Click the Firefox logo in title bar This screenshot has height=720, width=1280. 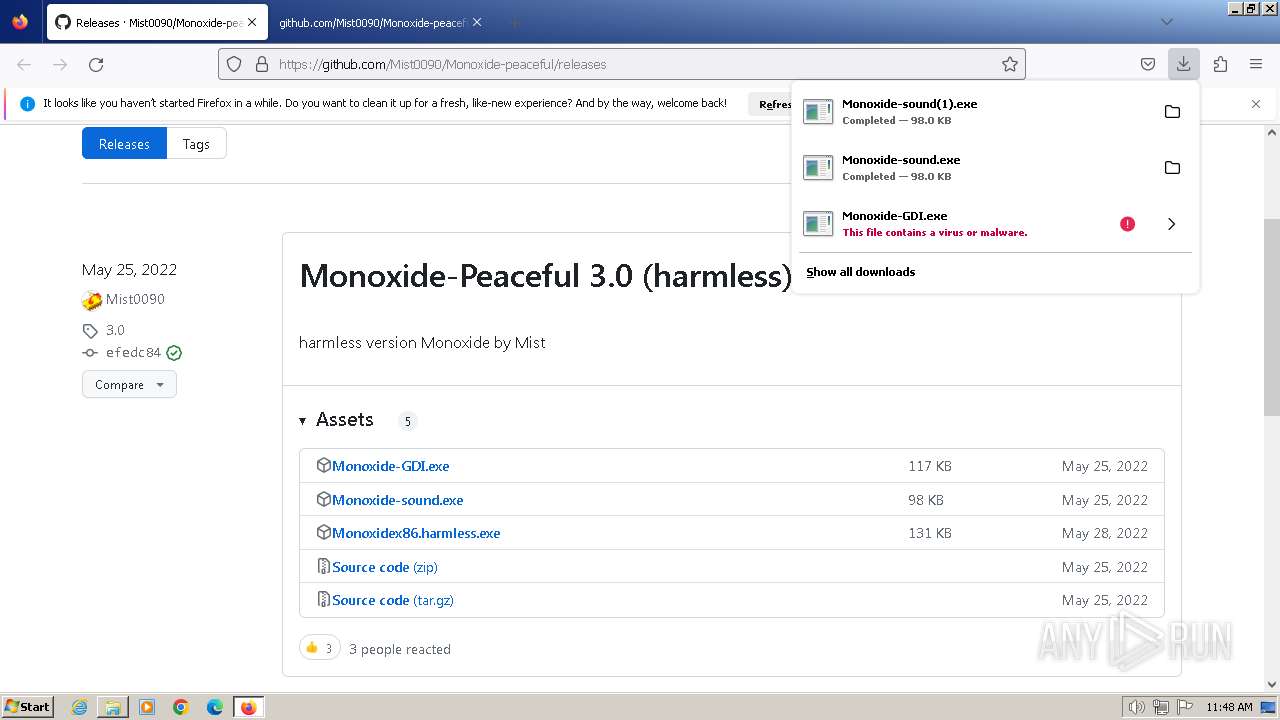[20, 21]
